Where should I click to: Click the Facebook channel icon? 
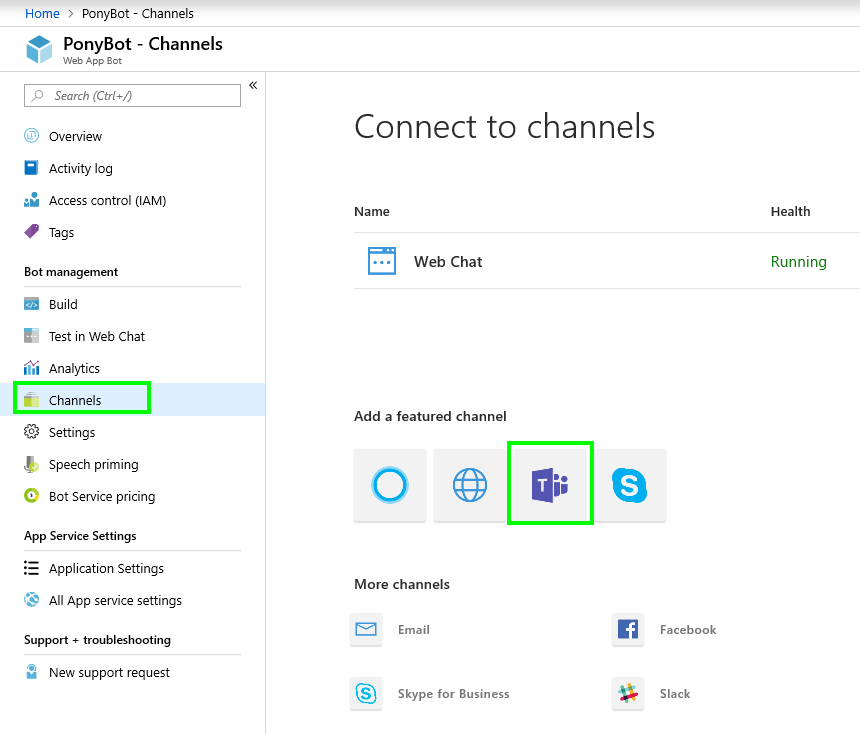point(628,629)
